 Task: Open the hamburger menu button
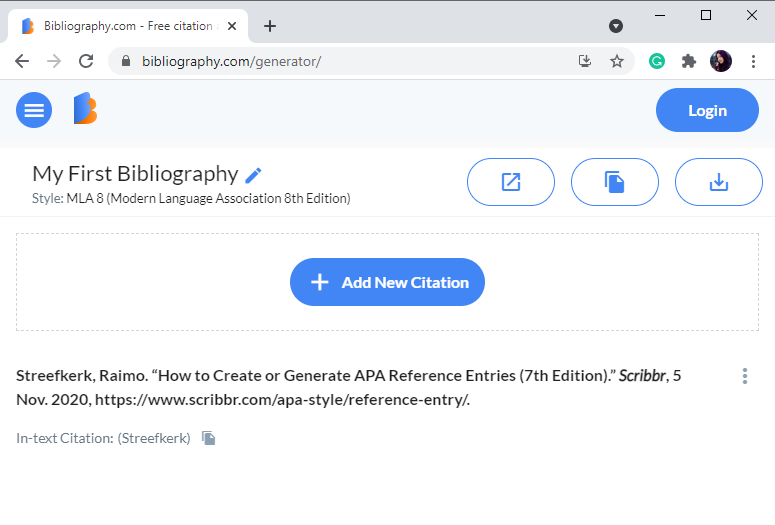[34, 110]
